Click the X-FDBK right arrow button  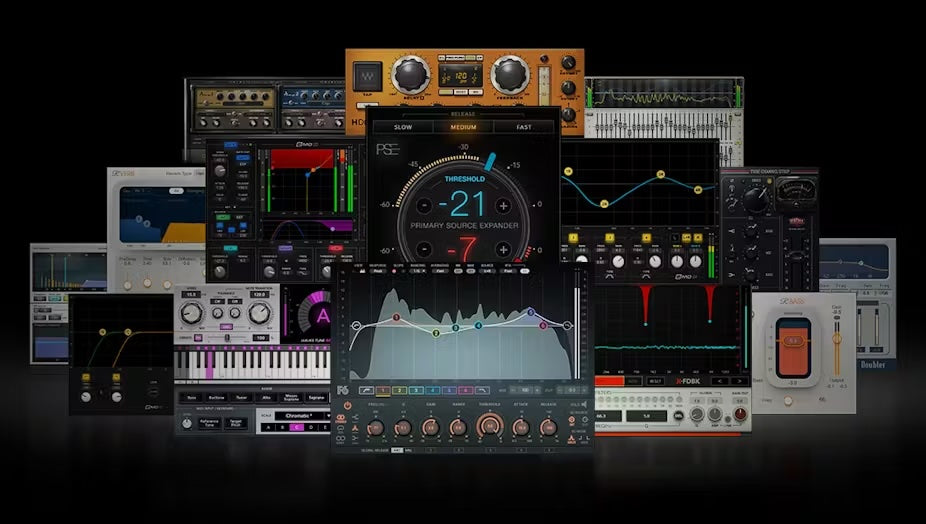(739, 381)
